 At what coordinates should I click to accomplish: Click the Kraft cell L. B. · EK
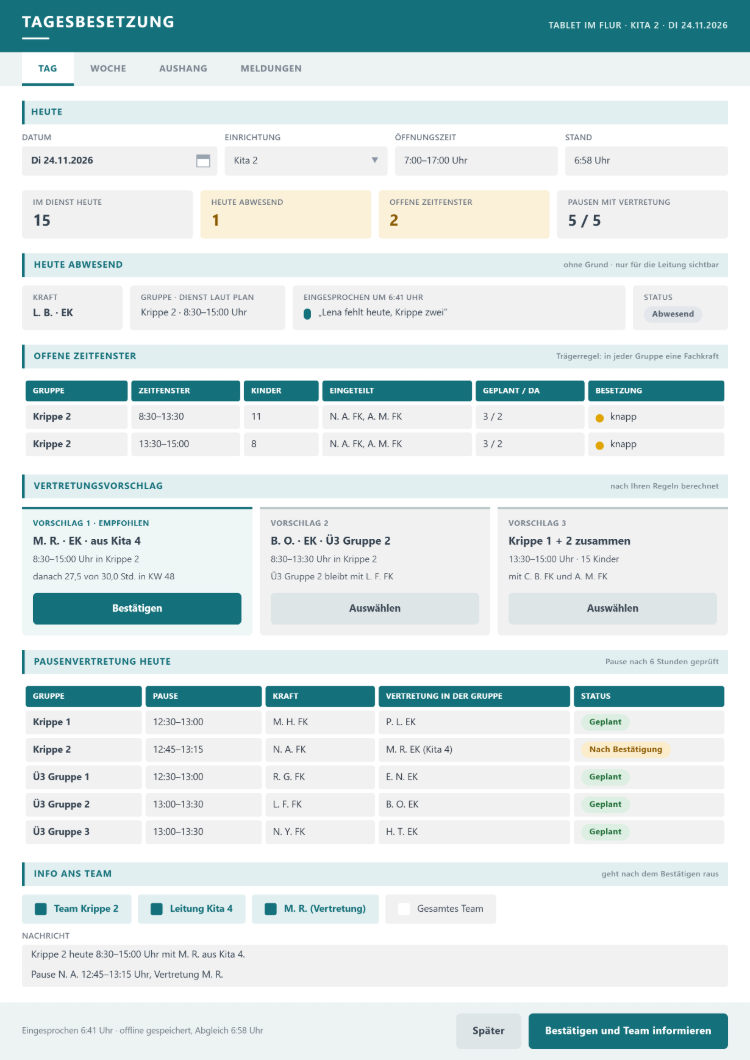(72, 308)
